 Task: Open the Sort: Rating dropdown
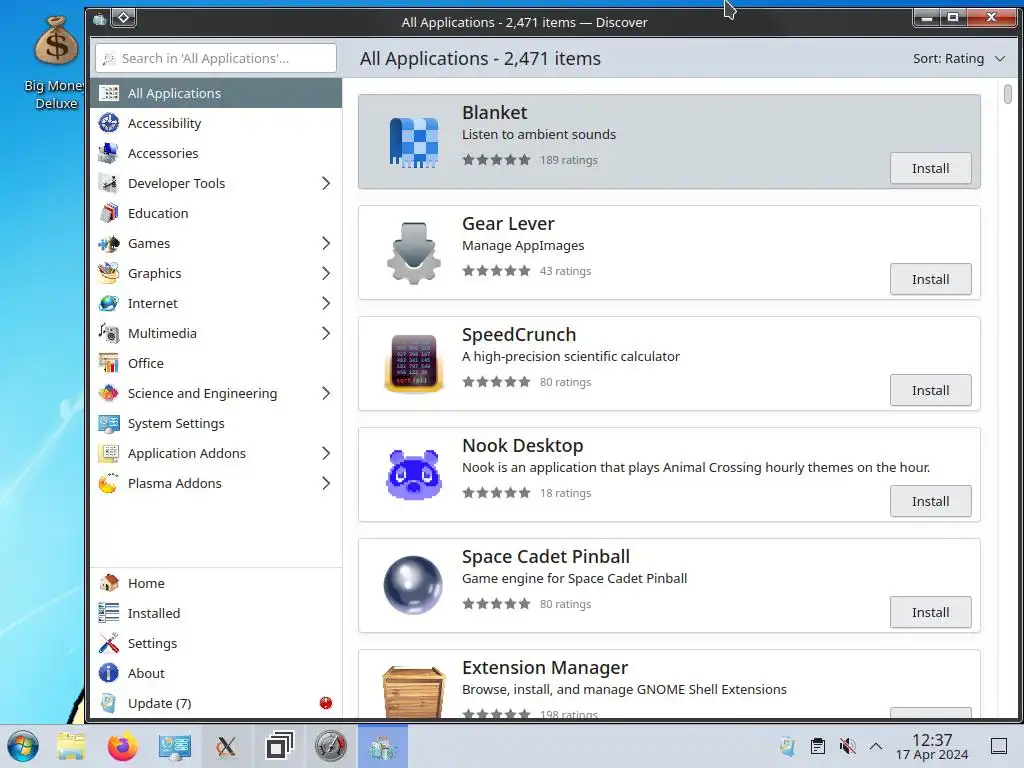(x=959, y=59)
